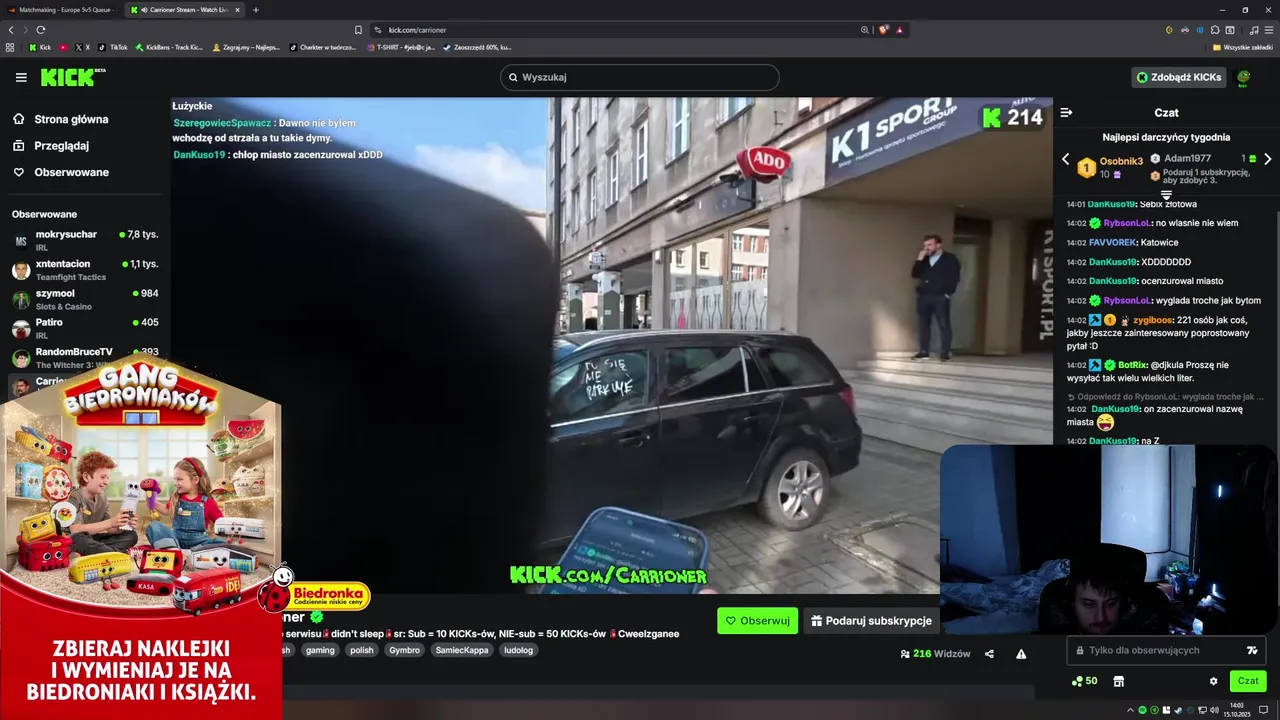Select the ludolog tag
This screenshot has width=1280, height=720.
click(518, 650)
